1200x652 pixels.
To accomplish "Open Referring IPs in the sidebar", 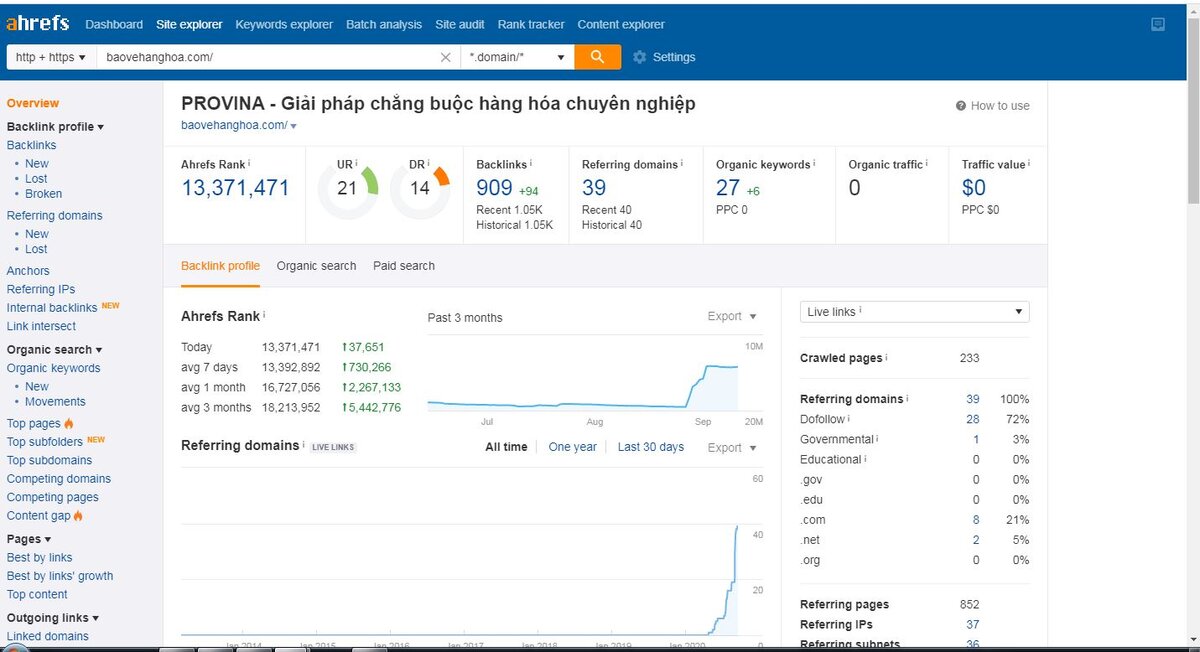I will pyautogui.click(x=41, y=290).
